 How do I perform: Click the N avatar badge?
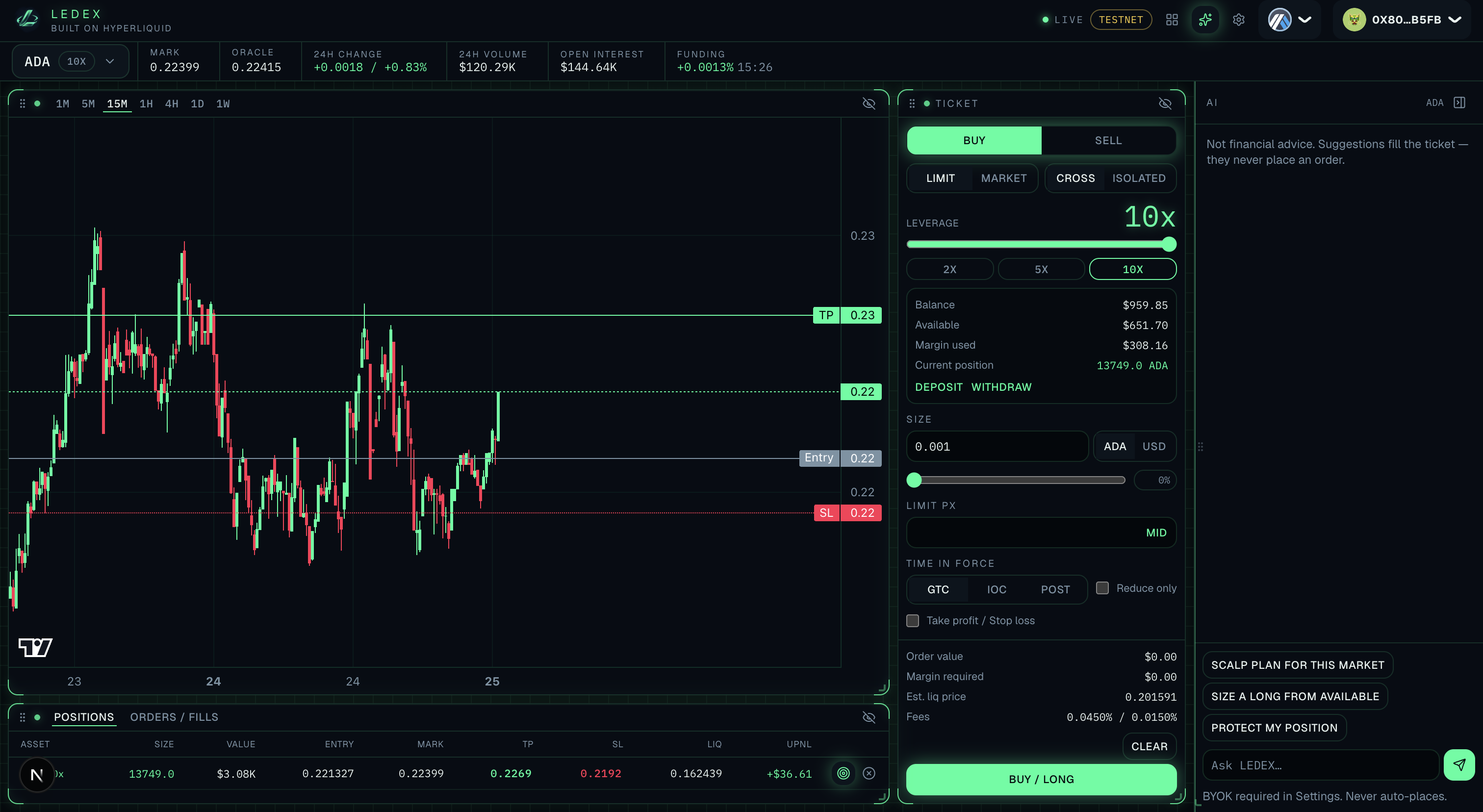click(x=37, y=775)
